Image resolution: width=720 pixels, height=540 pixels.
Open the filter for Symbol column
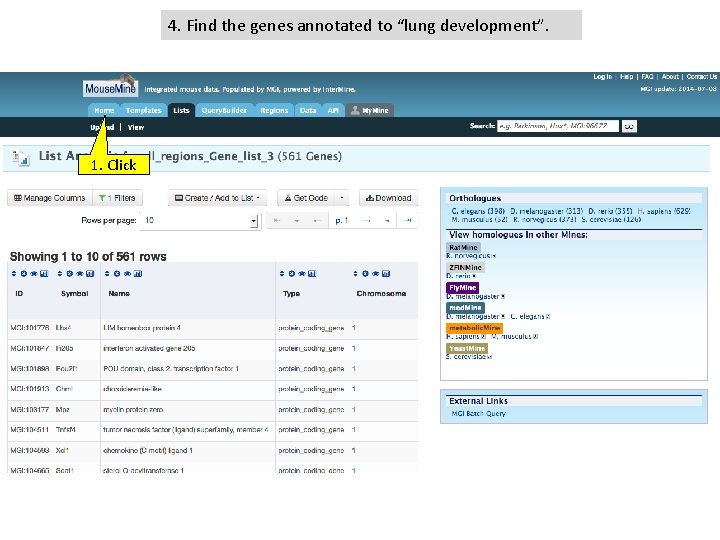[x=80, y=274]
